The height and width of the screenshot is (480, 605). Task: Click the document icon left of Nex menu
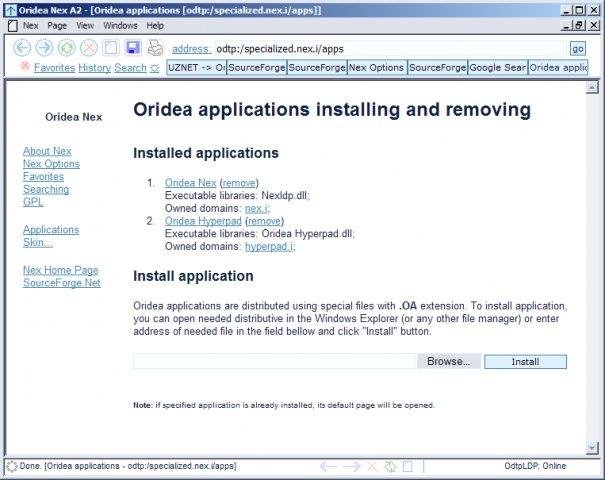pyautogui.click(x=13, y=26)
